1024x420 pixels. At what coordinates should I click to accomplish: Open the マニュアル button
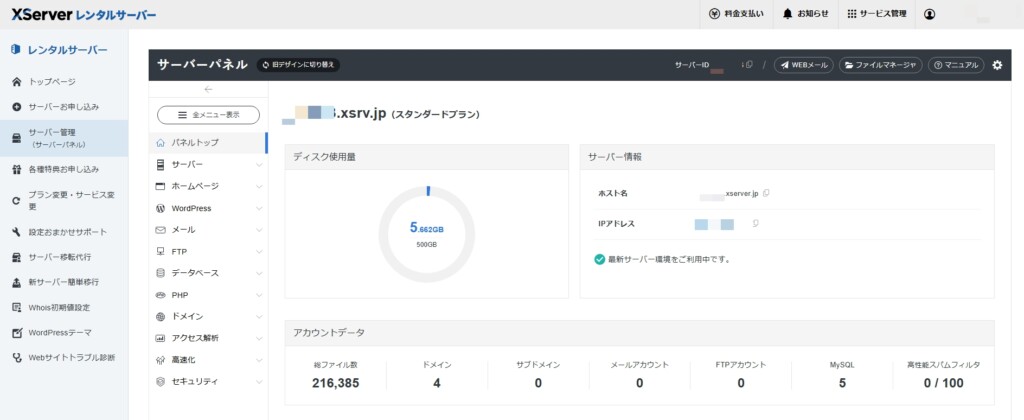pos(956,65)
